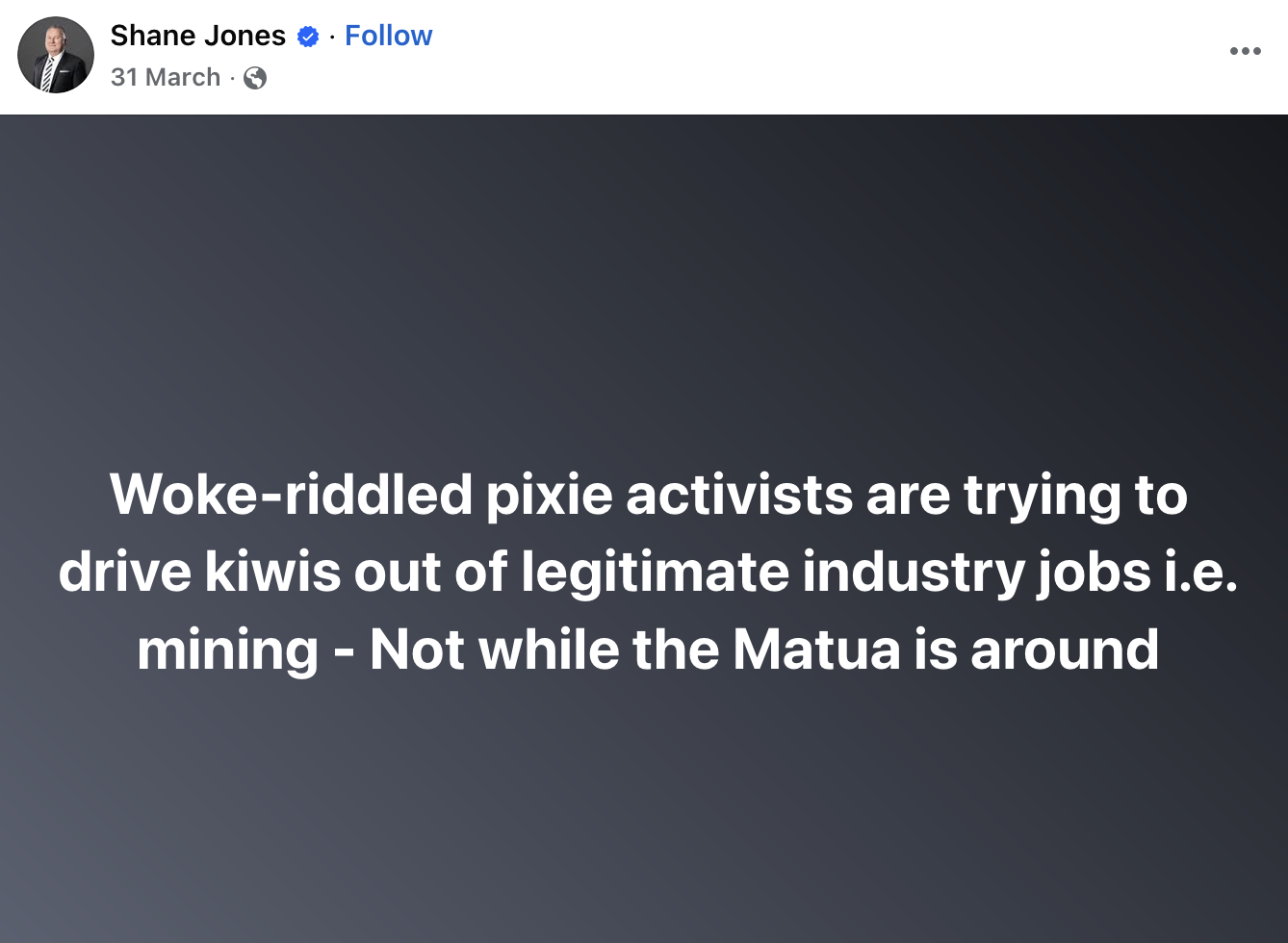Screen dimensions: 1288x943
Task: Click the blue verified badge
Action: (308, 37)
